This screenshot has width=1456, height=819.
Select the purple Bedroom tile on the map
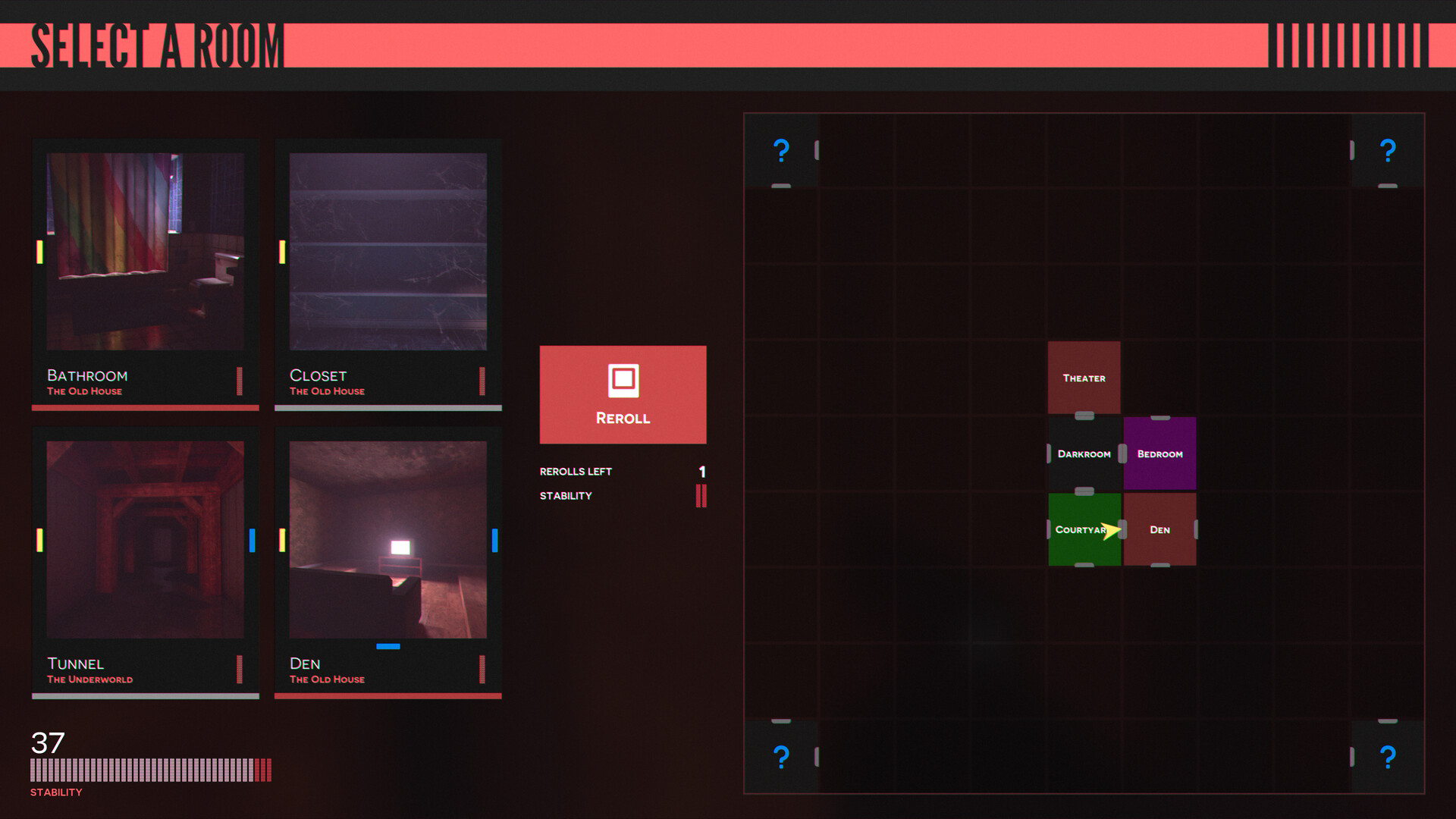coord(1159,453)
